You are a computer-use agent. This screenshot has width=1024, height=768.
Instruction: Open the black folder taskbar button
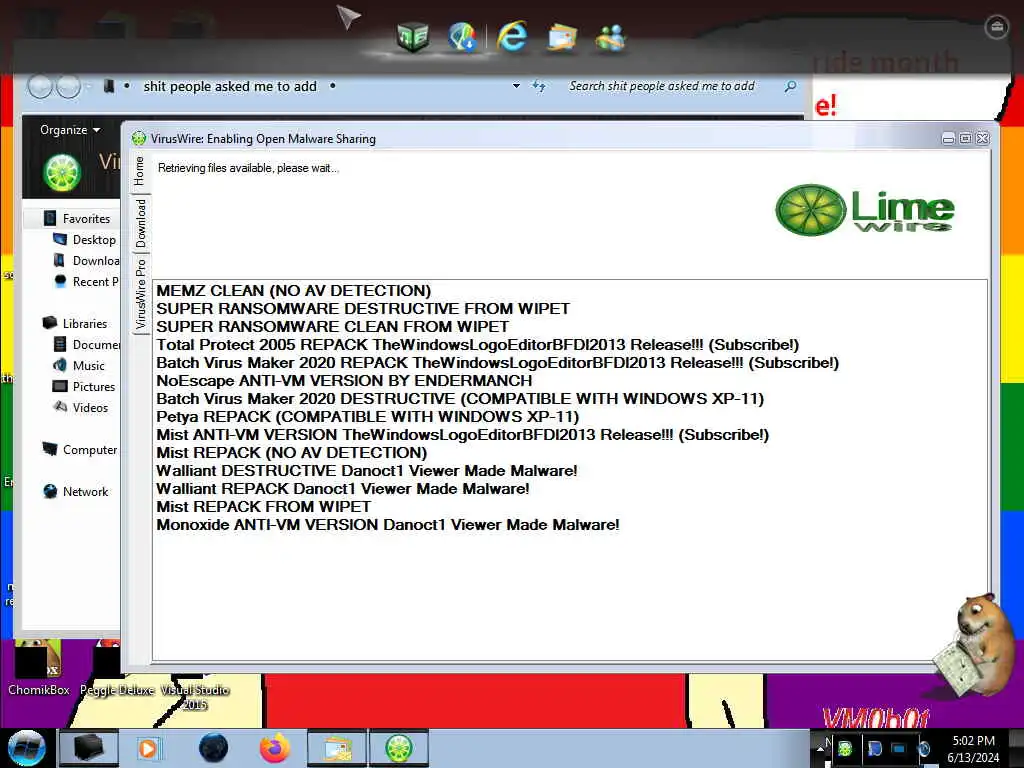coord(89,748)
